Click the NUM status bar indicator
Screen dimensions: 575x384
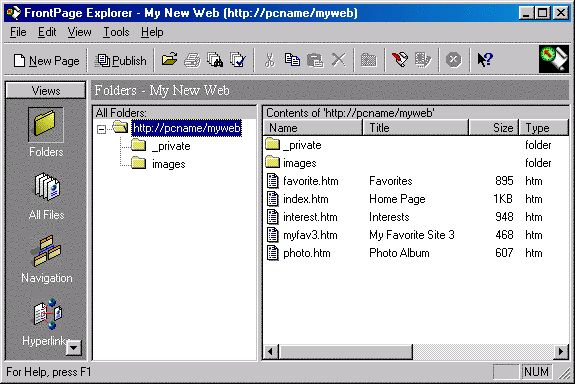[x=536, y=372]
